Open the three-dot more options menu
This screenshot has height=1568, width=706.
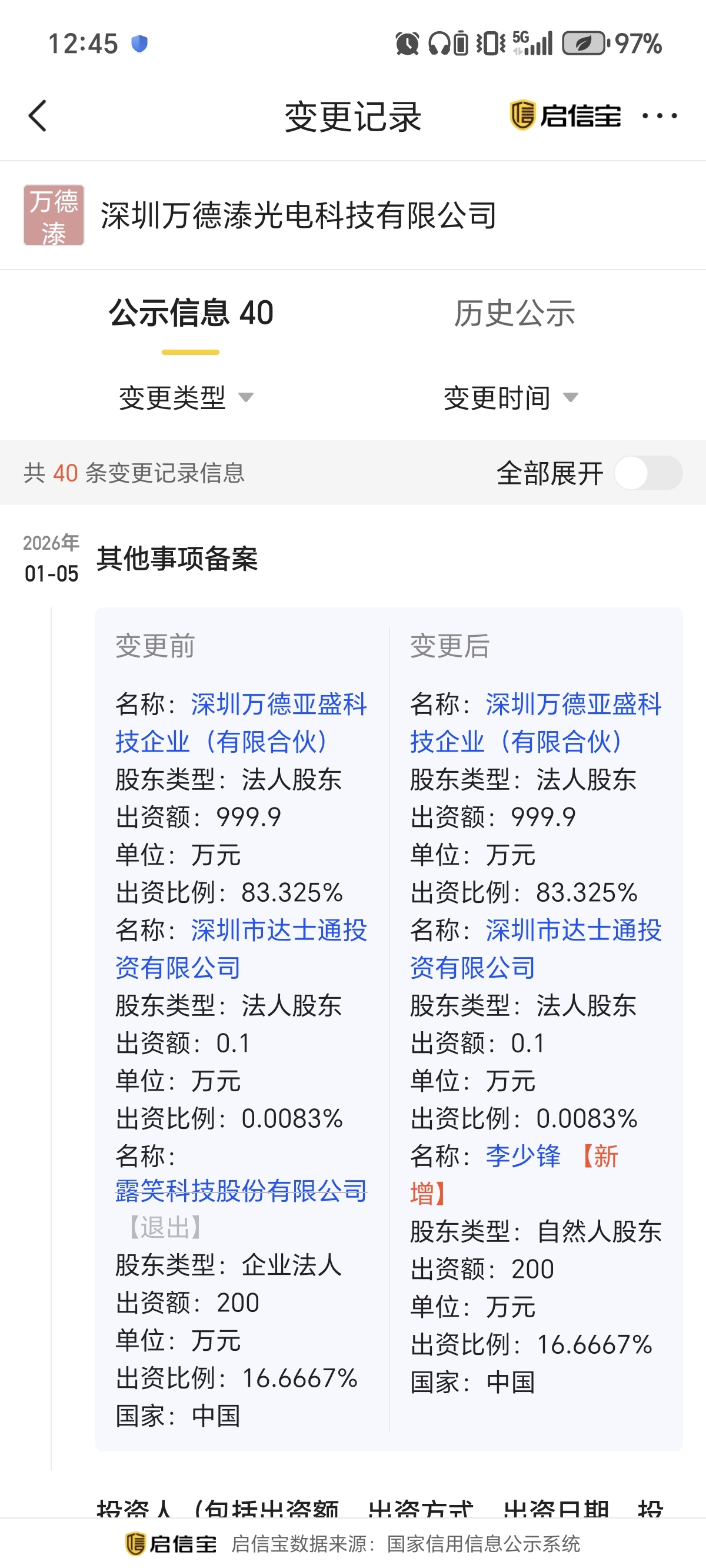tap(659, 115)
